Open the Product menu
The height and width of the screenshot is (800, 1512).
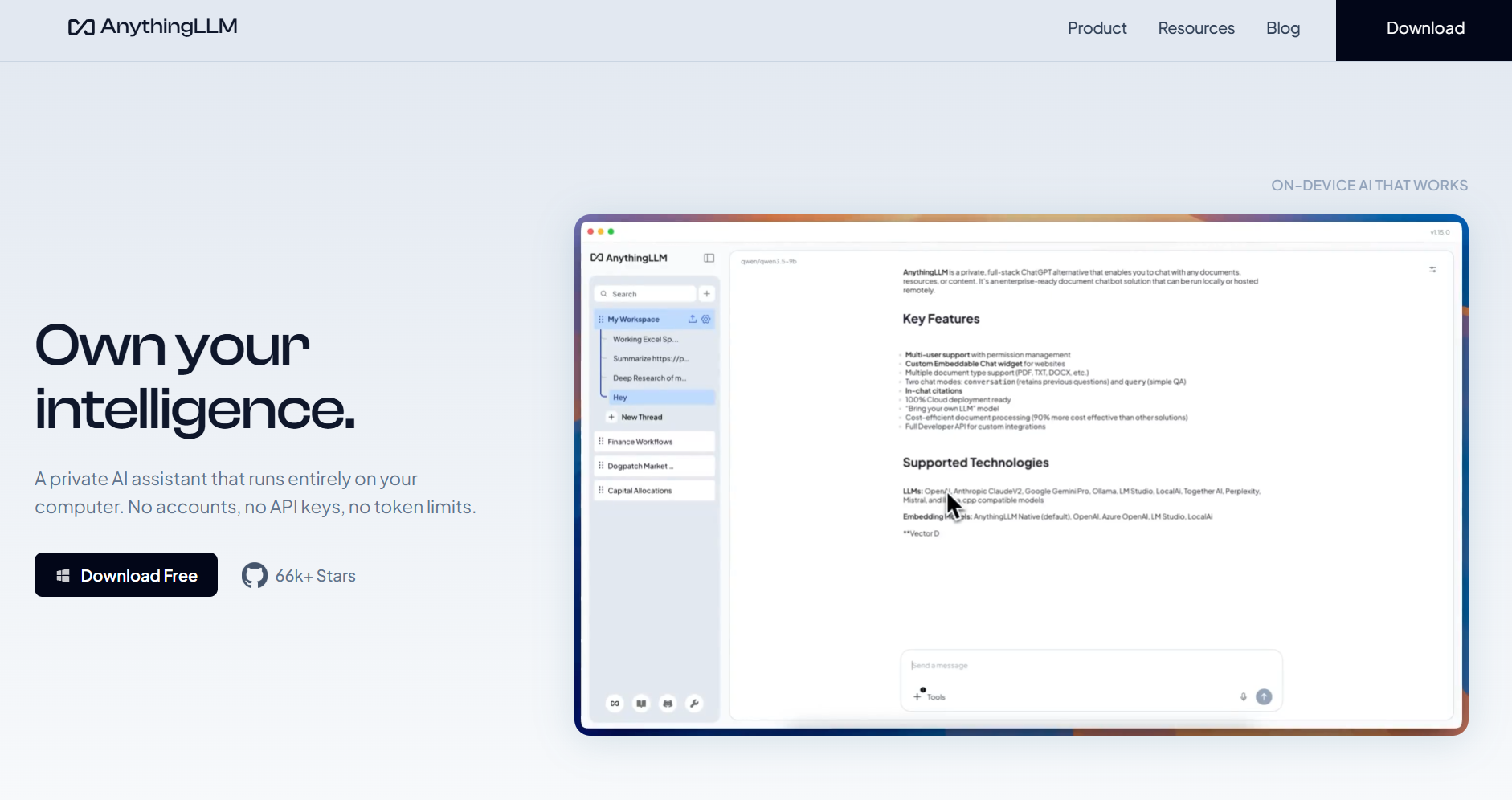click(1097, 28)
